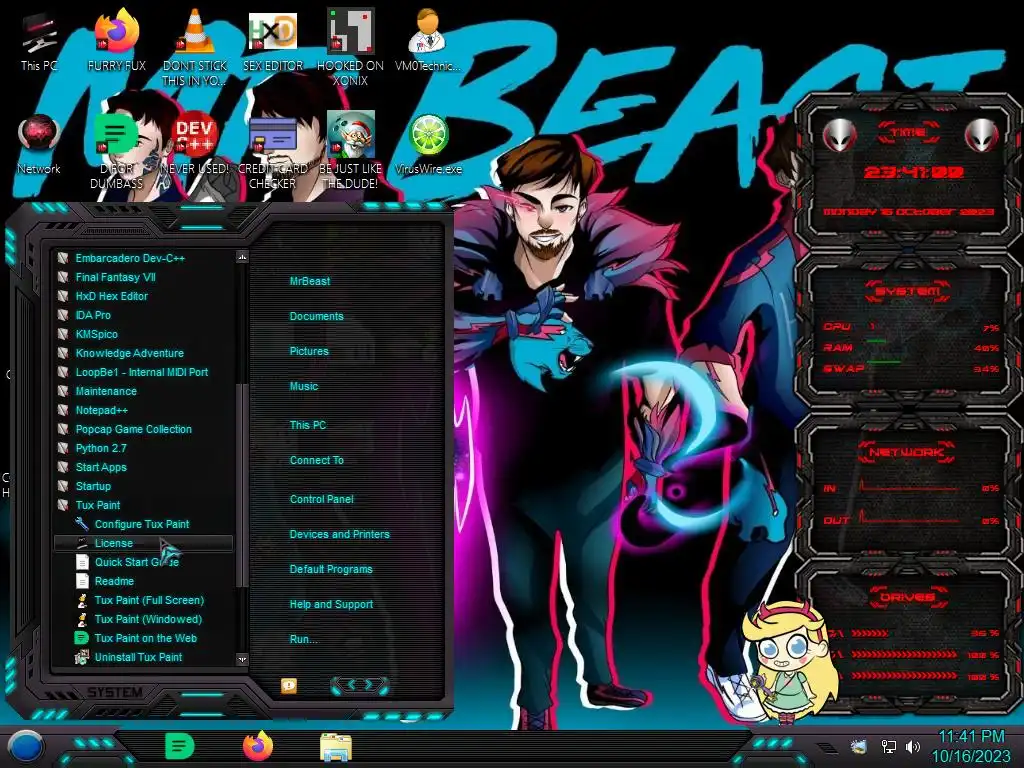Image resolution: width=1024 pixels, height=768 pixels.
Task: Open the green chat desktop shortcut
Action: point(116,150)
